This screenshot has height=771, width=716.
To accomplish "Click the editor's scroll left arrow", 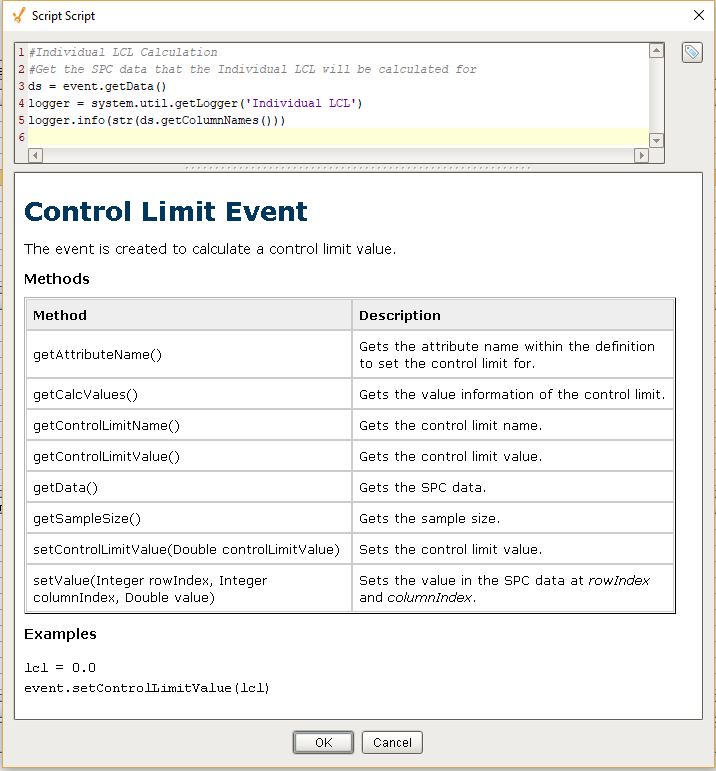I will coord(36,155).
